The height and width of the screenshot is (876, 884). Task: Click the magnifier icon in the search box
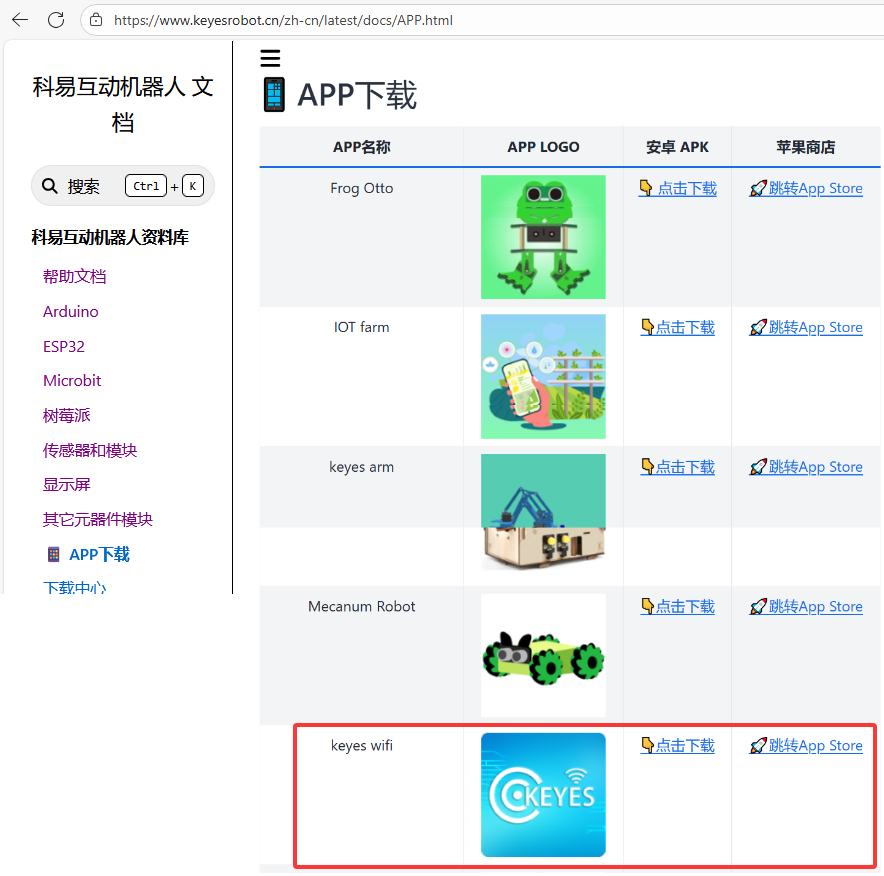[50, 185]
